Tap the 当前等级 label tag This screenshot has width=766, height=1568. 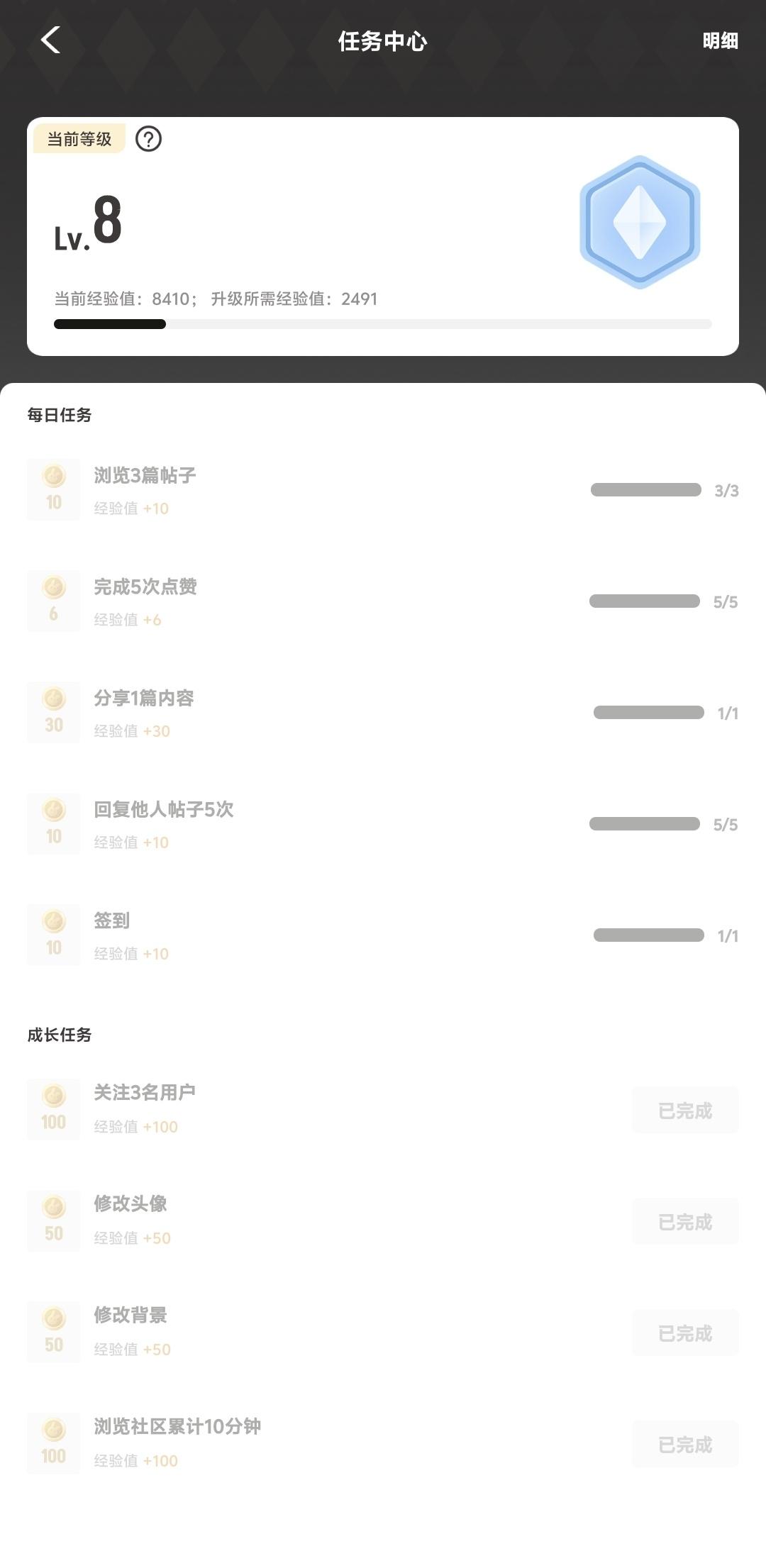[79, 139]
